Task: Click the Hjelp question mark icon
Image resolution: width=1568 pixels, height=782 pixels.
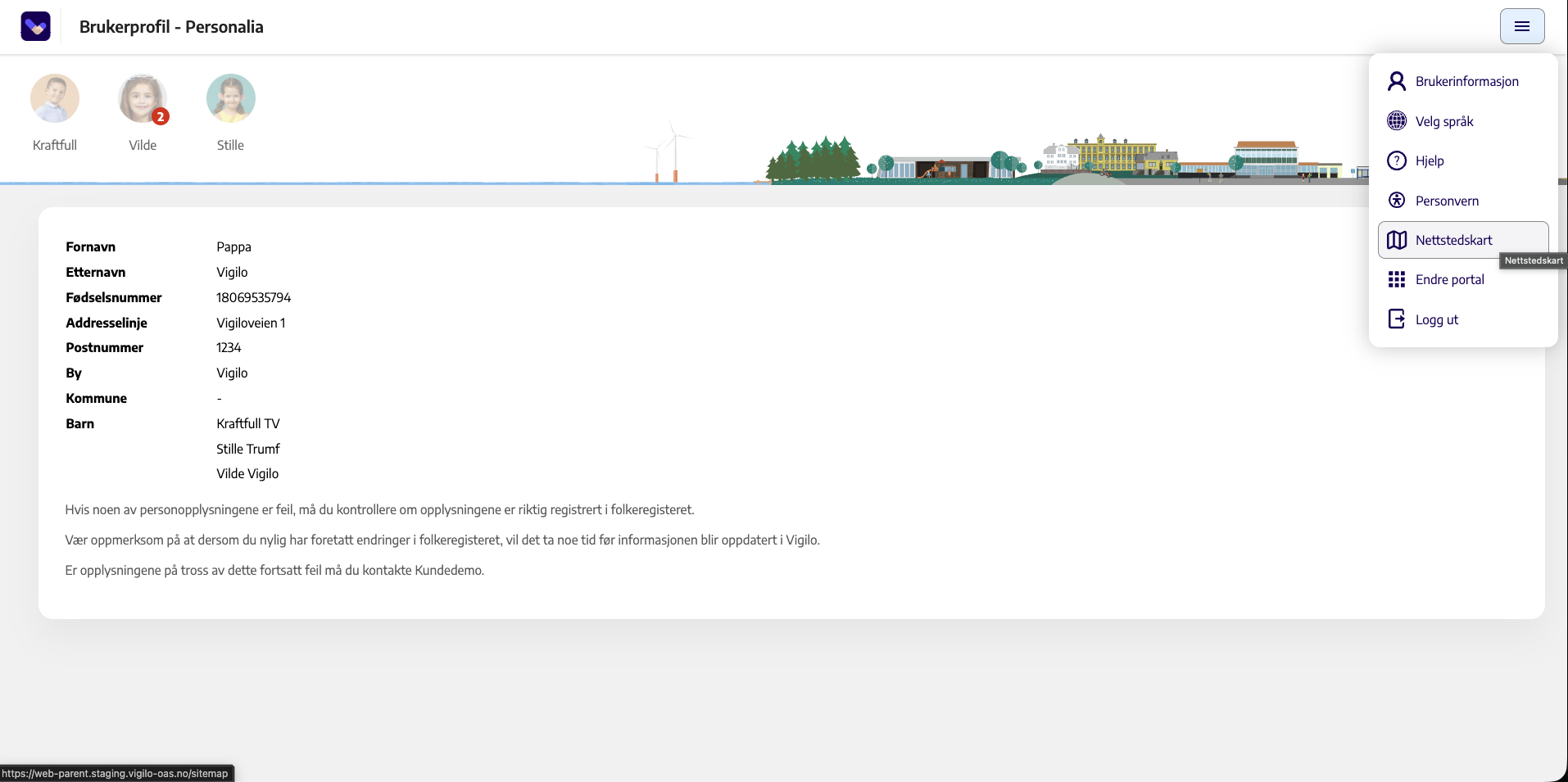Action: coord(1397,160)
